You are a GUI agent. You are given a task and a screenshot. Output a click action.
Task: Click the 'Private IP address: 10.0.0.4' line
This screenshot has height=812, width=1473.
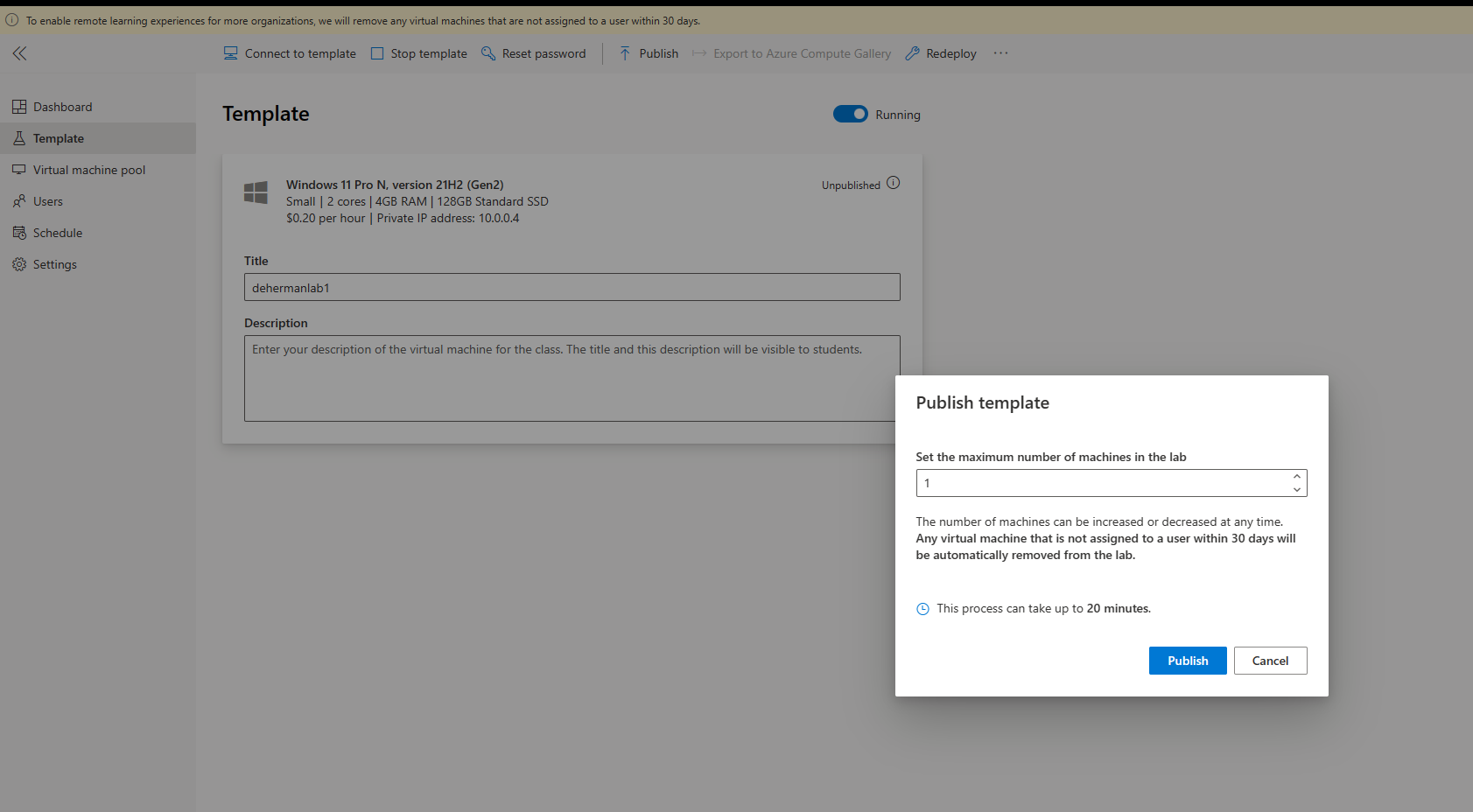pos(448,218)
